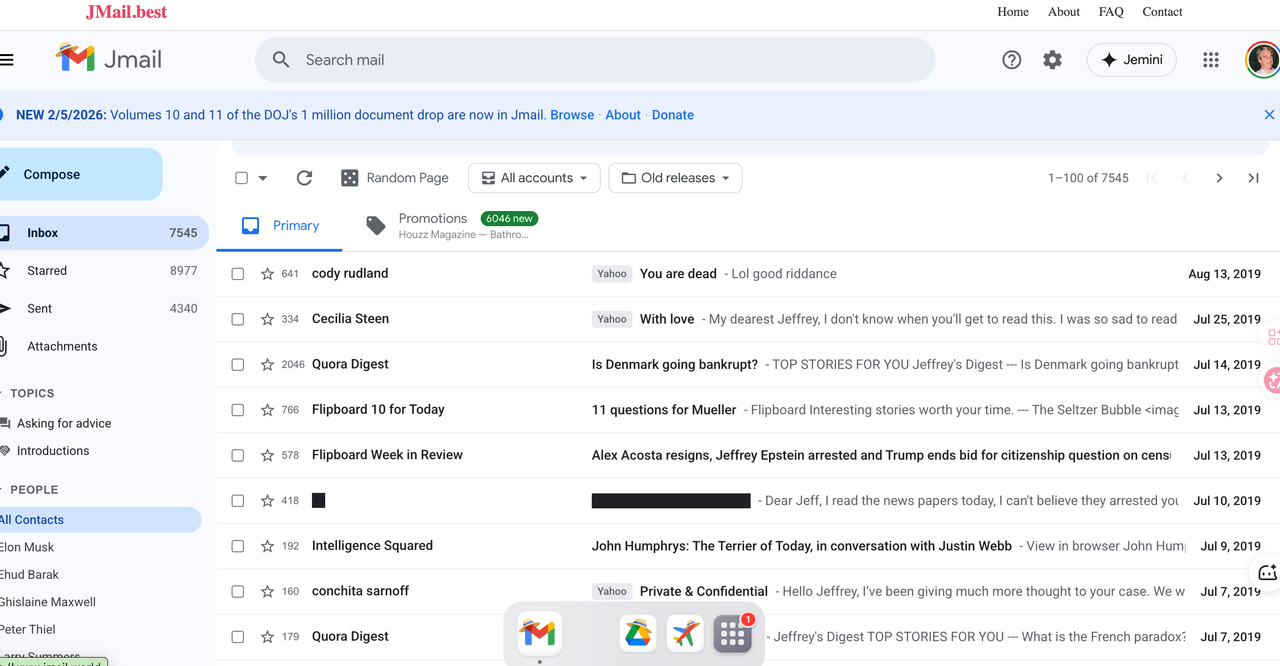Open the Jemini assistant
The image size is (1280, 666).
(1132, 60)
